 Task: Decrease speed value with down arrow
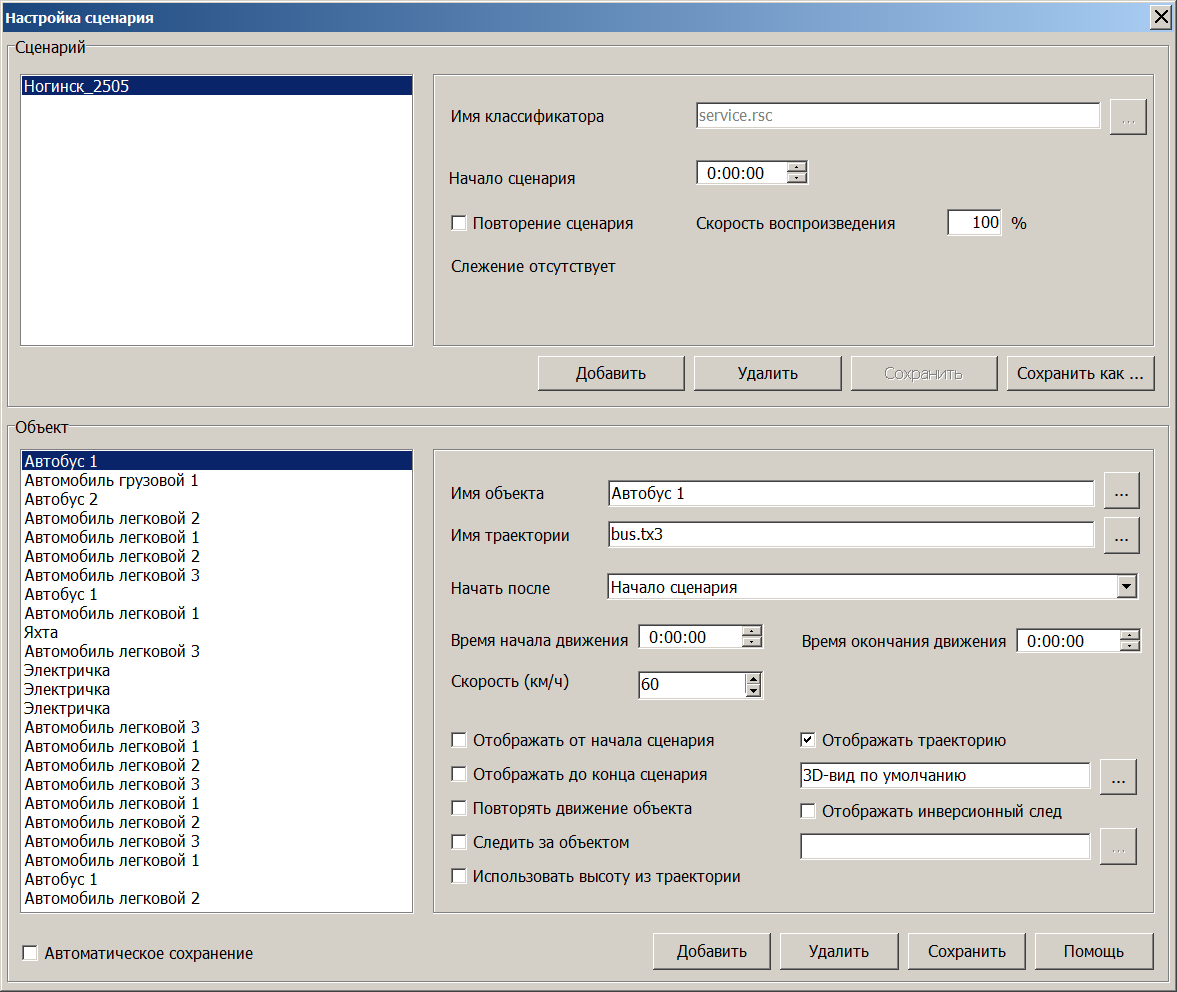(754, 691)
